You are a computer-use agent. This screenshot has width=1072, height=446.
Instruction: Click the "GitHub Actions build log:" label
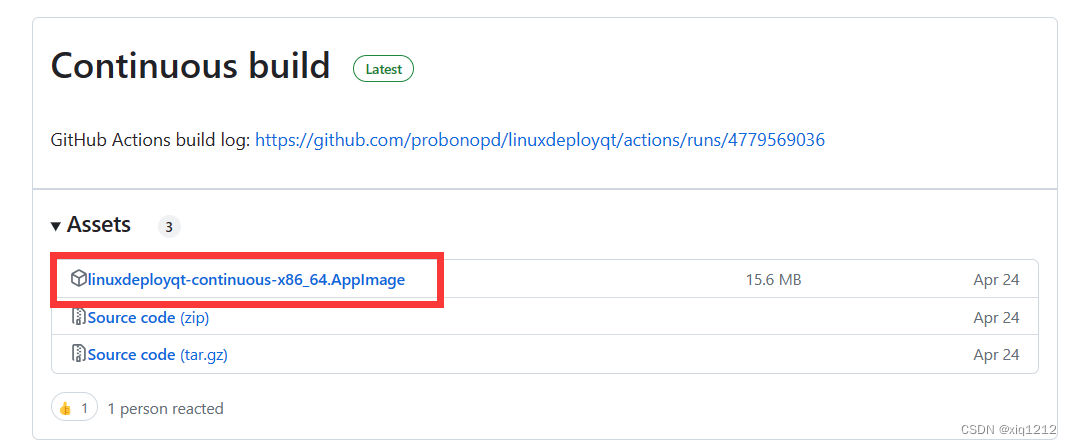[x=150, y=140]
